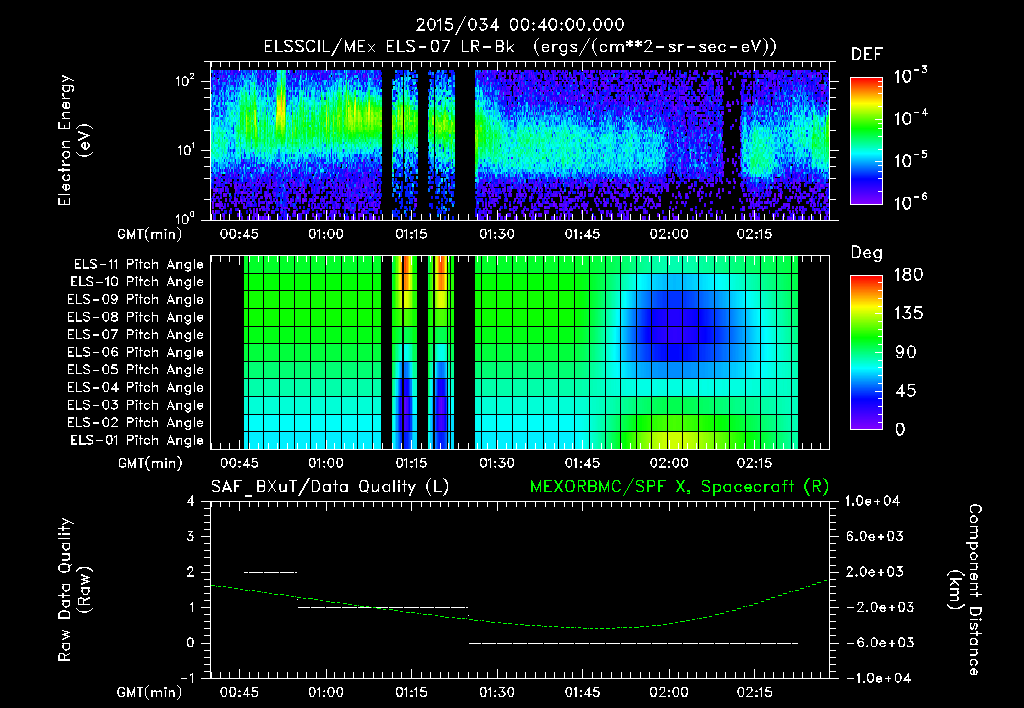
Task: Select the 10^-5 tick on DEF scale
Action: click(x=910, y=159)
